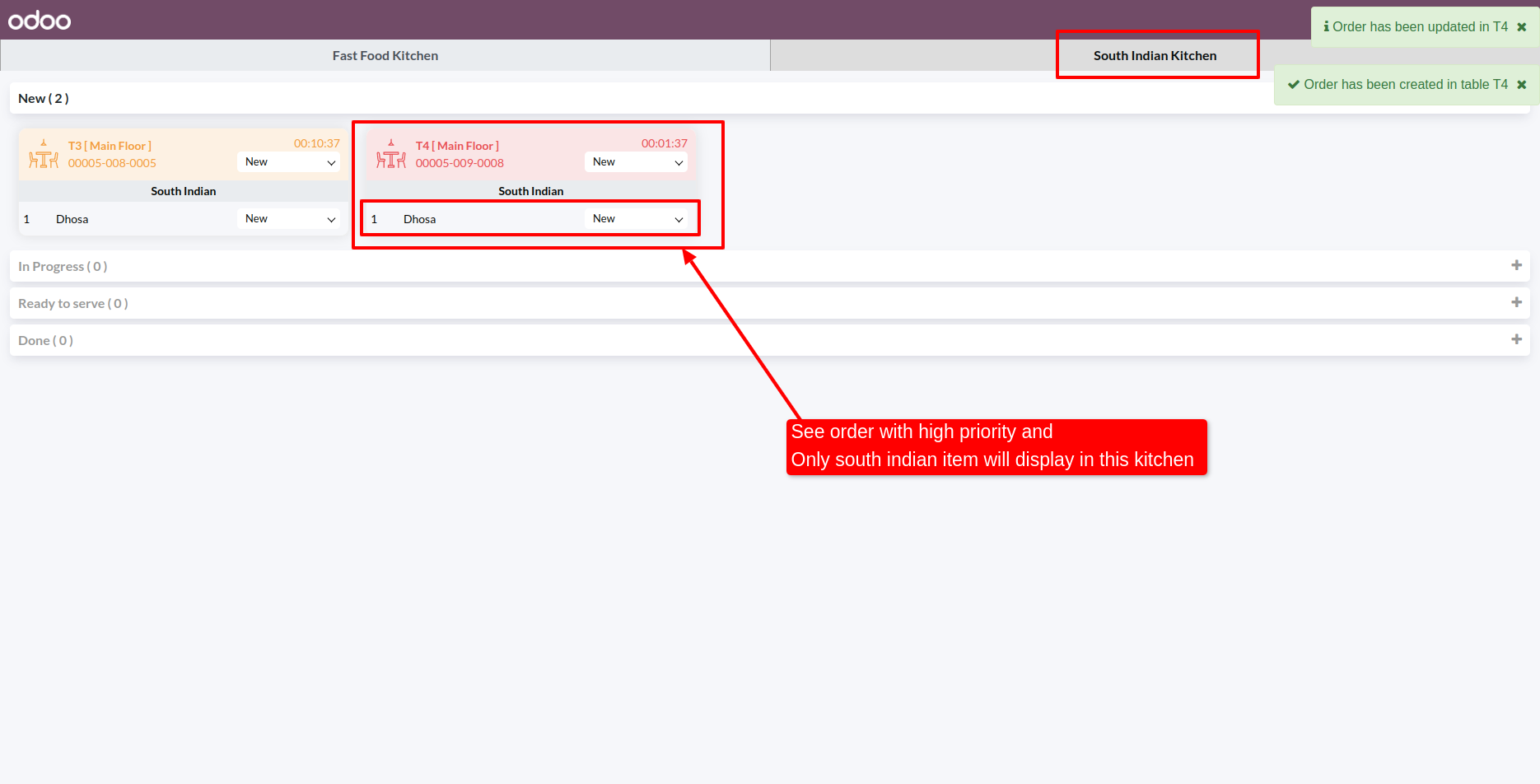Open T4 order status dropdown

click(636, 162)
